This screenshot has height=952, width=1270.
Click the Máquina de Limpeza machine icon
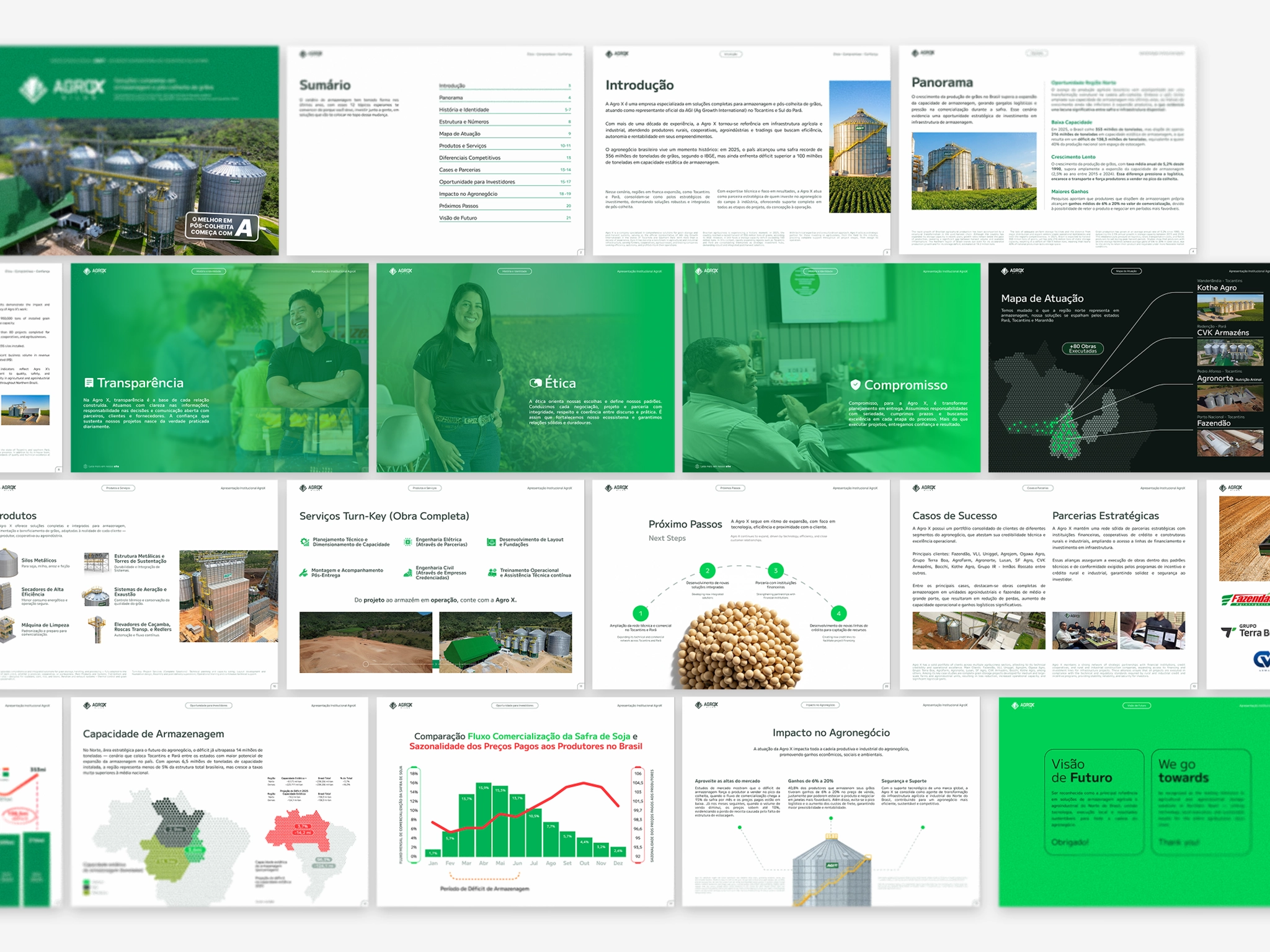coord(6,630)
